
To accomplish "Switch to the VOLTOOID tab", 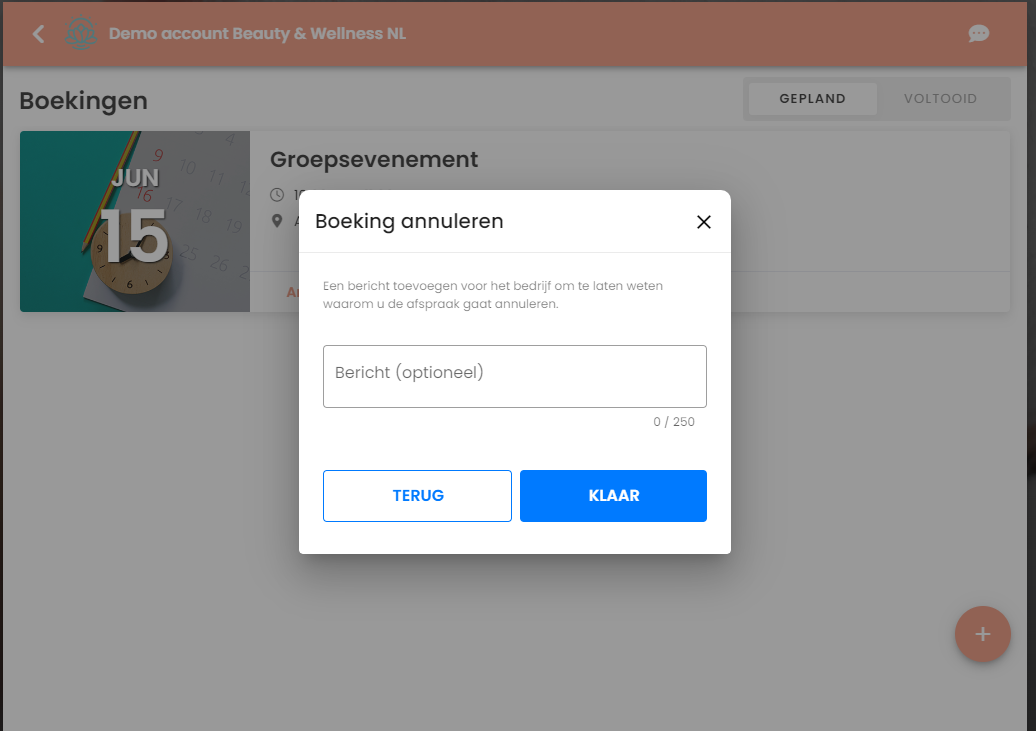I will (940, 98).
